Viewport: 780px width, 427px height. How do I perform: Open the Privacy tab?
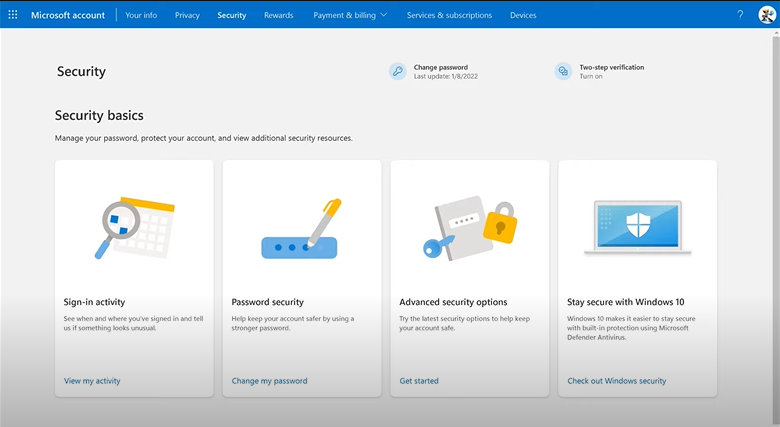(x=187, y=15)
